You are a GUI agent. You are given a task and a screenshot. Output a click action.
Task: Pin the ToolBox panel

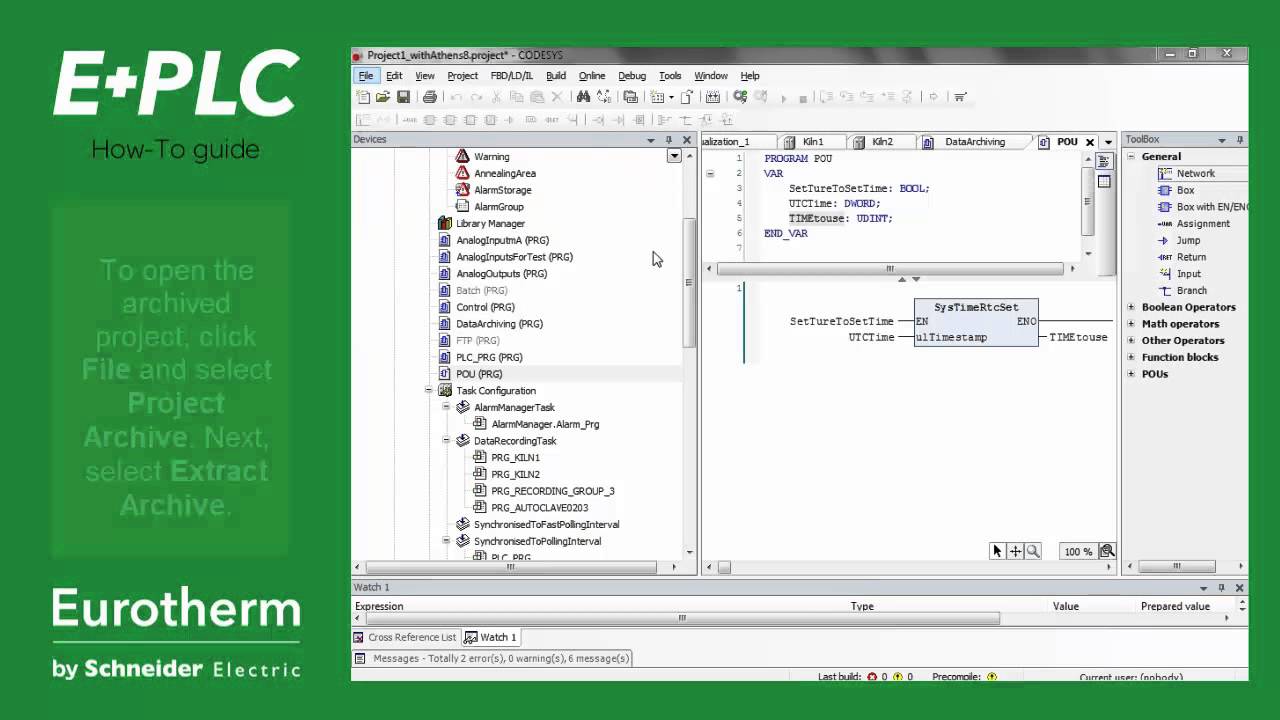(x=1240, y=140)
